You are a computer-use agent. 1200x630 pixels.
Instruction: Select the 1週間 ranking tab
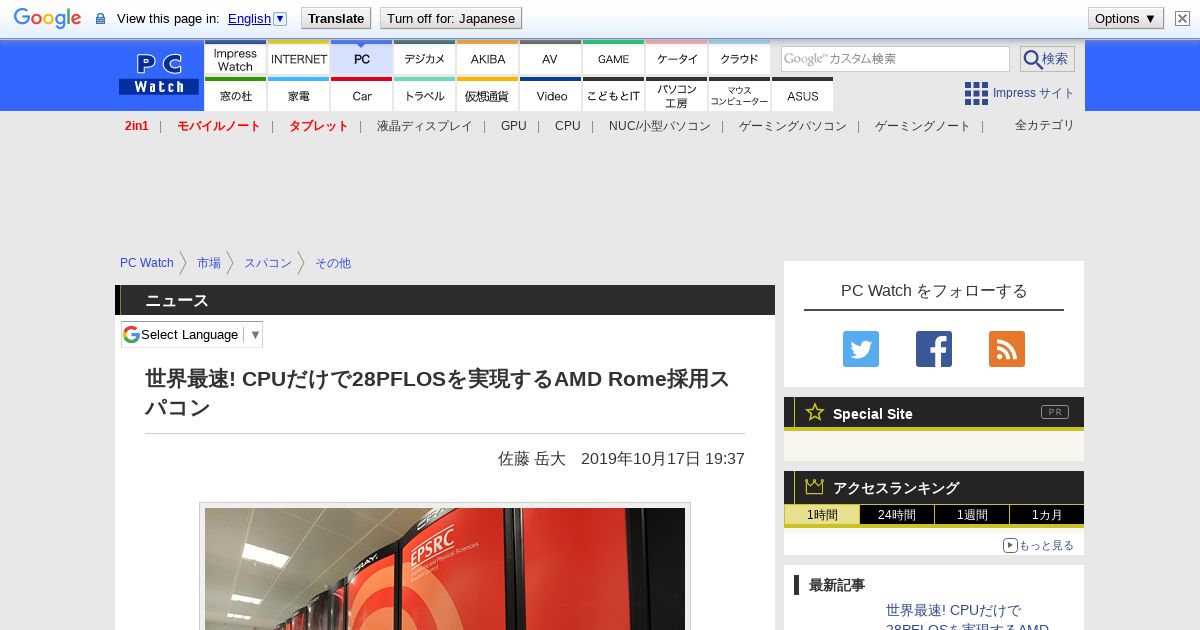coord(972,515)
